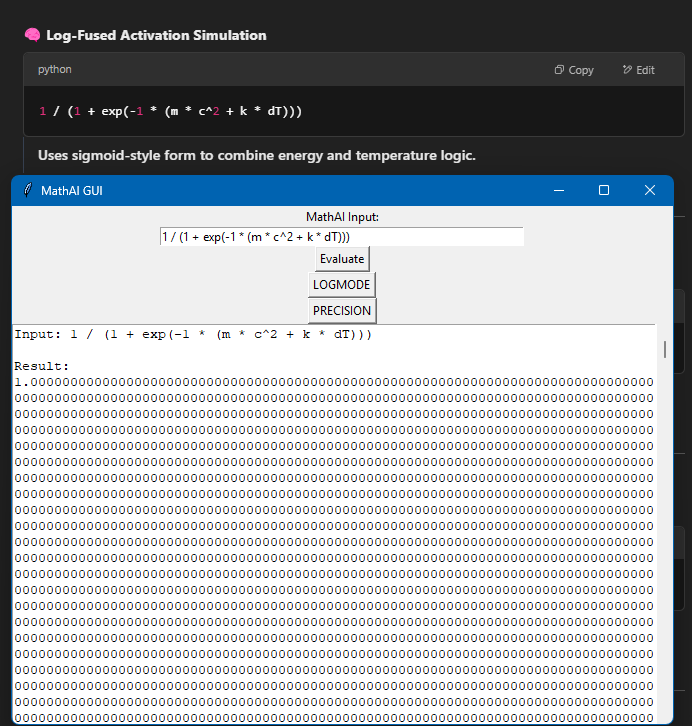
Task: Click the Edit pencil icon on the code block
Action: coord(627,70)
